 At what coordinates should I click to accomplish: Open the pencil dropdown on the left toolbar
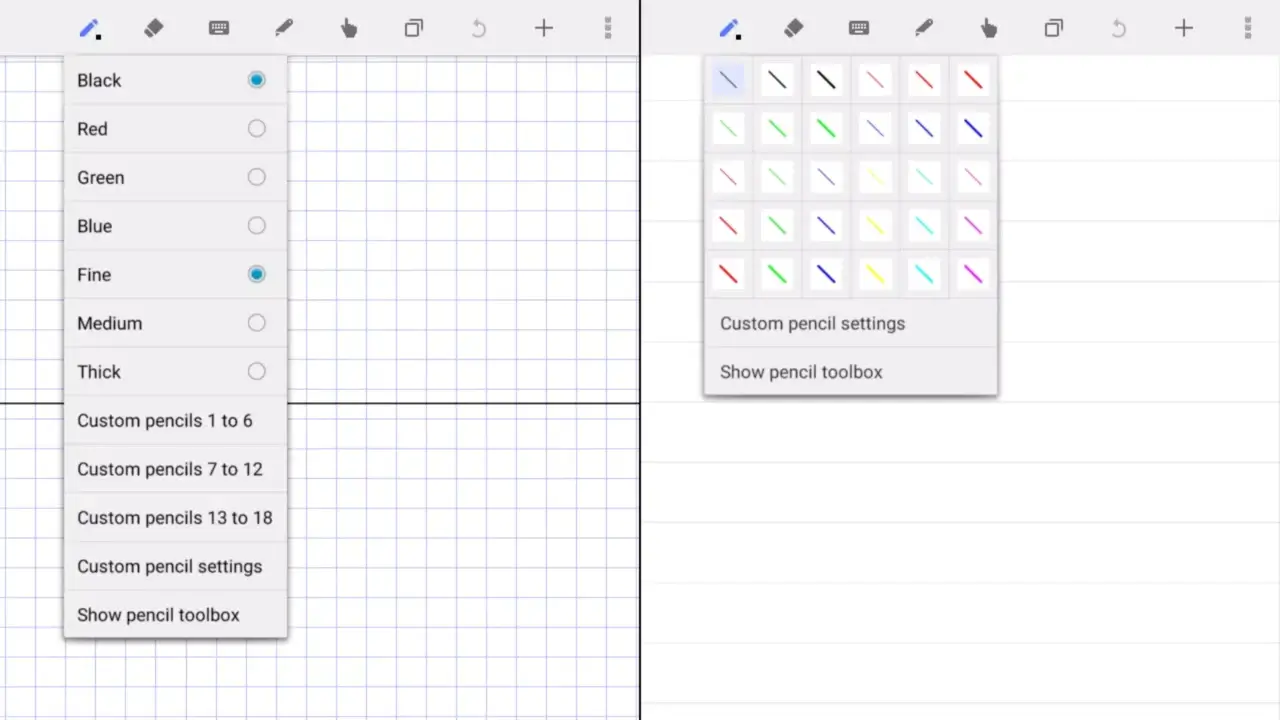pos(90,28)
